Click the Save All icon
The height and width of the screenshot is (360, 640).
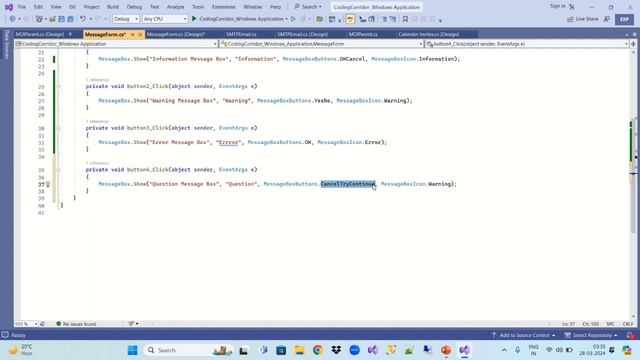70,19
